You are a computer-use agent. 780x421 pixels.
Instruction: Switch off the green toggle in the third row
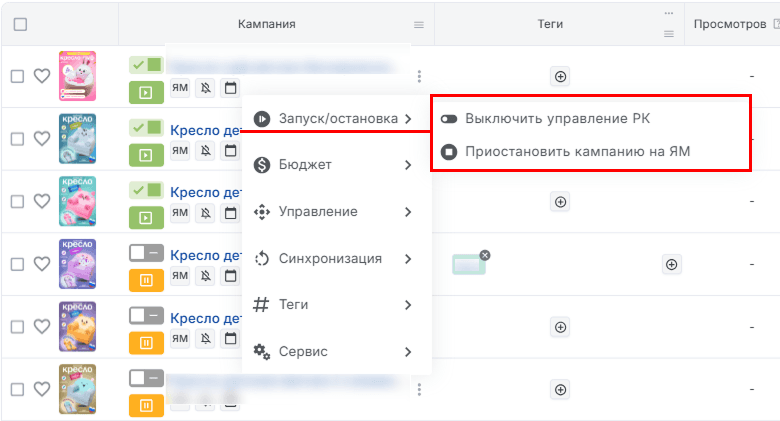pos(146,190)
